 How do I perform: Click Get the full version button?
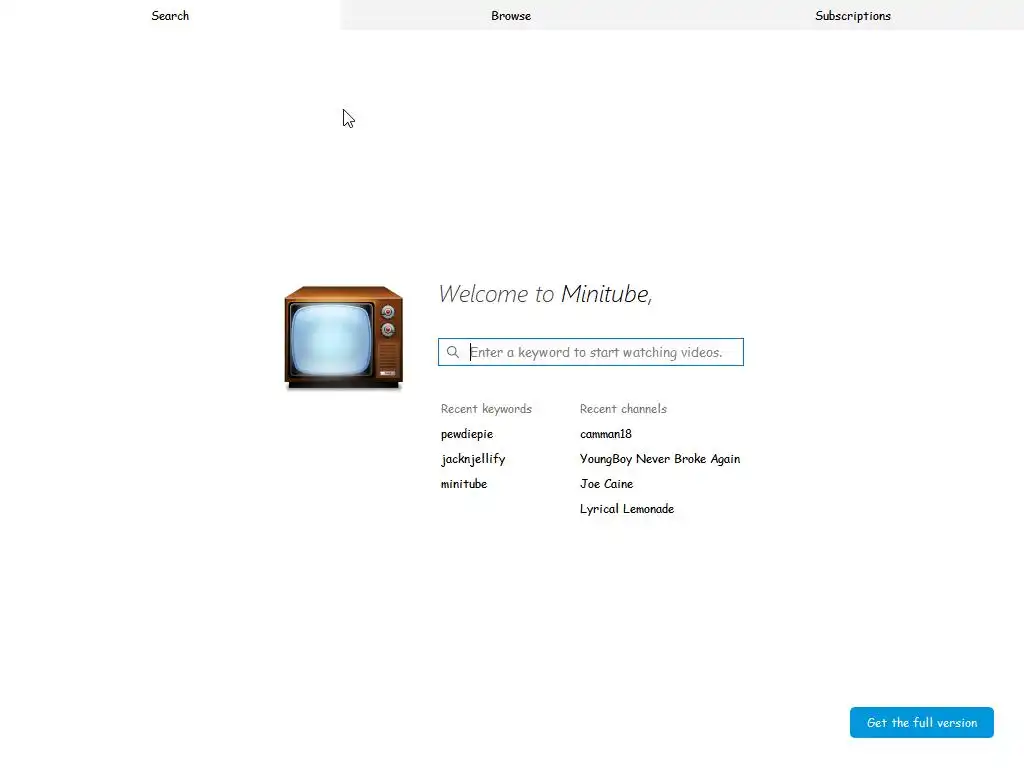[921, 722]
